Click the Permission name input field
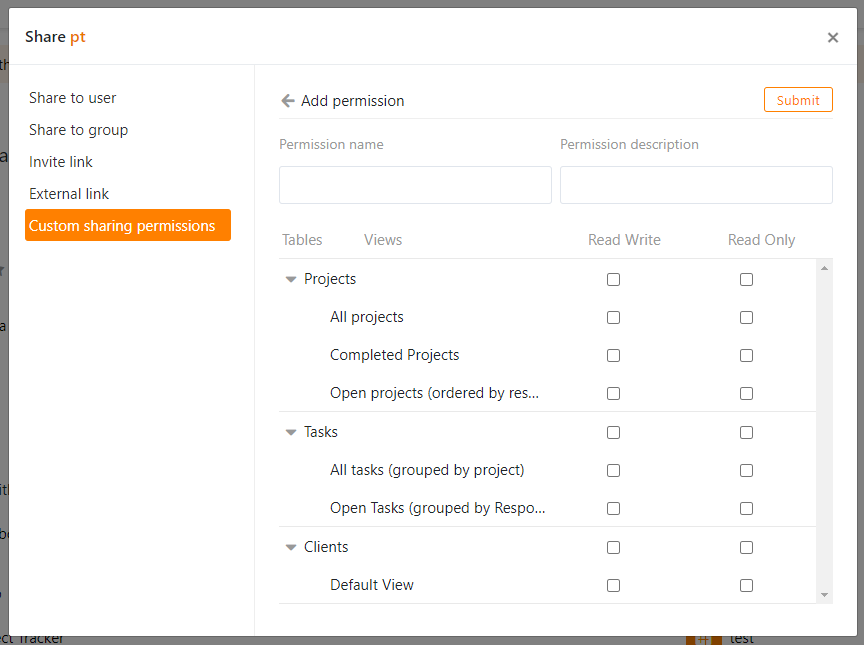 pyautogui.click(x=415, y=185)
